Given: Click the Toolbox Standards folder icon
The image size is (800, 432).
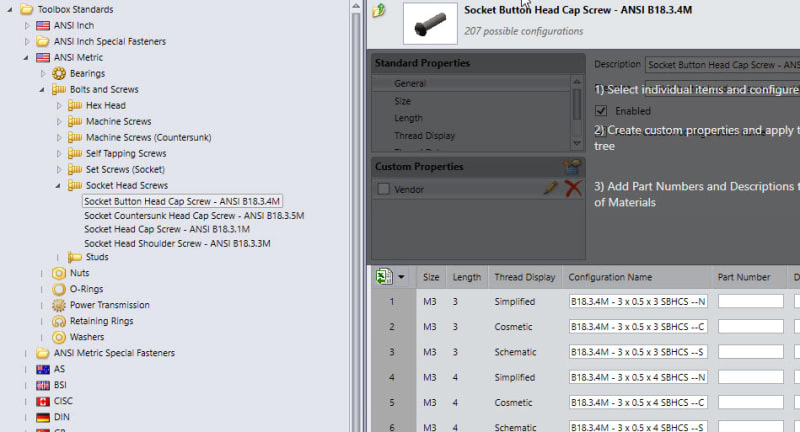Looking at the screenshot, I should pos(27,9).
